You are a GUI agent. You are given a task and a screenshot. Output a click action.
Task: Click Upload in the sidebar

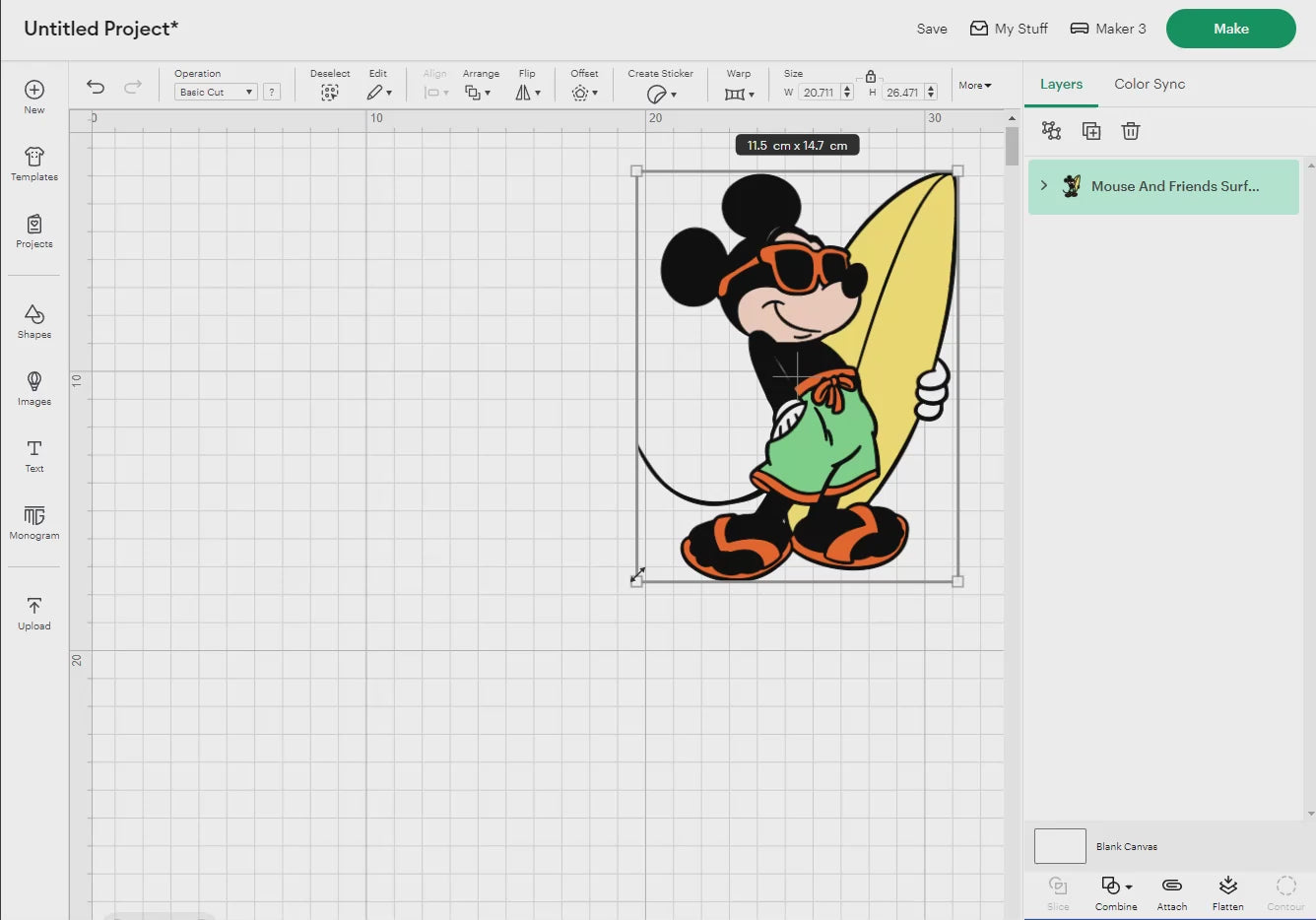pyautogui.click(x=34, y=613)
